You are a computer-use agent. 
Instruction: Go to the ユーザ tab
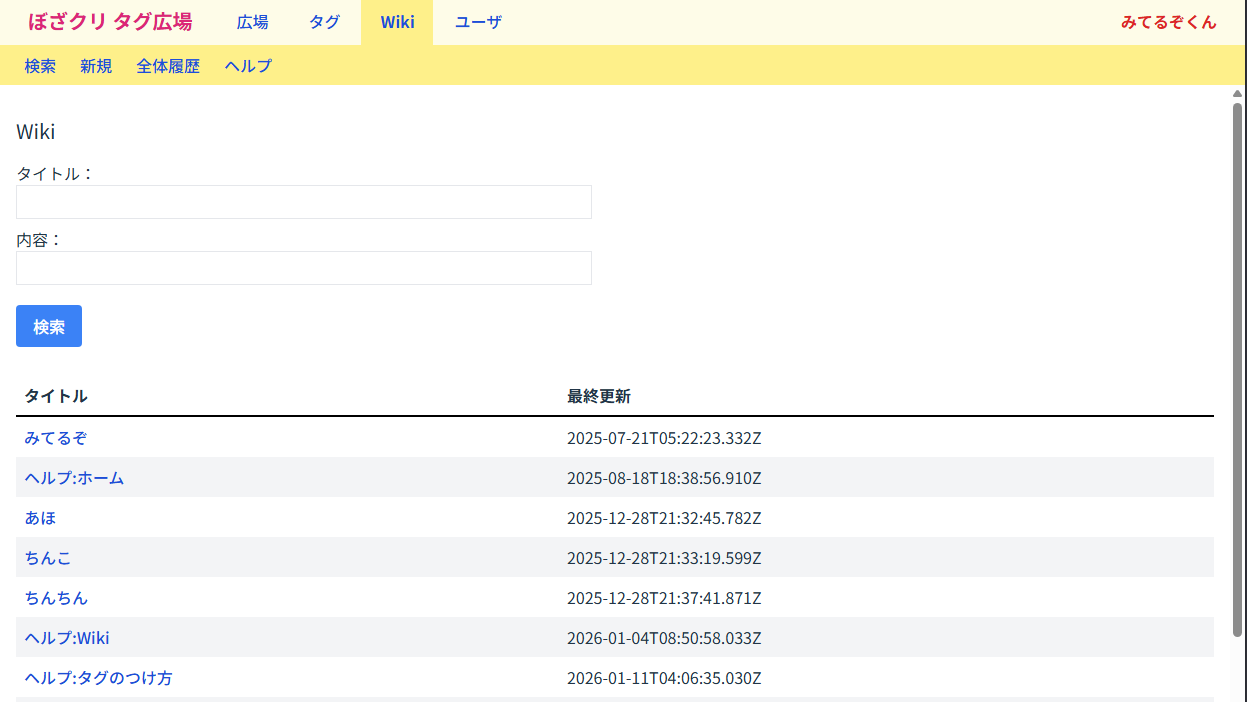pos(478,22)
